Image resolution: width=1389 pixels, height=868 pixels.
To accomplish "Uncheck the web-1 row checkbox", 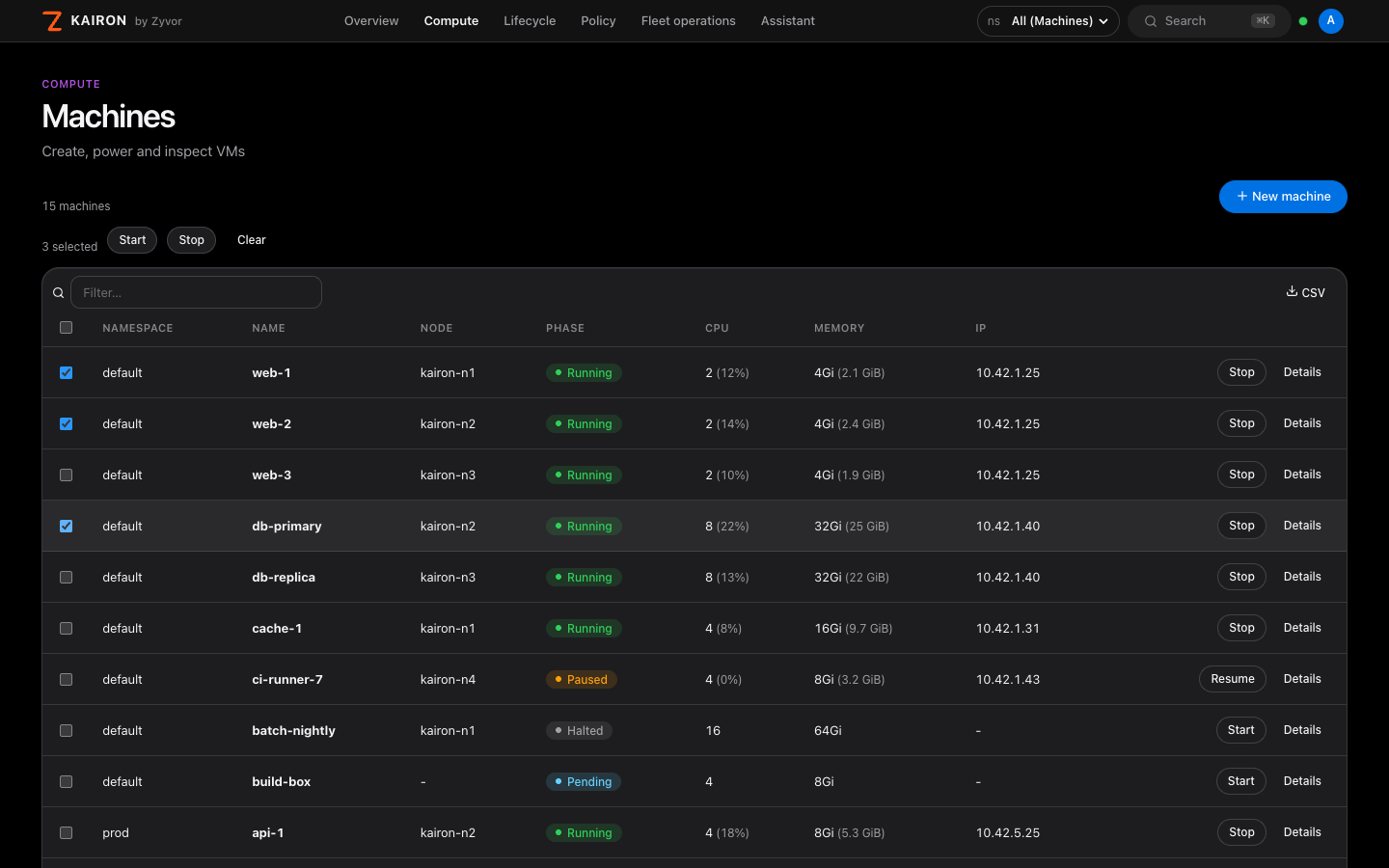I will (x=67, y=372).
